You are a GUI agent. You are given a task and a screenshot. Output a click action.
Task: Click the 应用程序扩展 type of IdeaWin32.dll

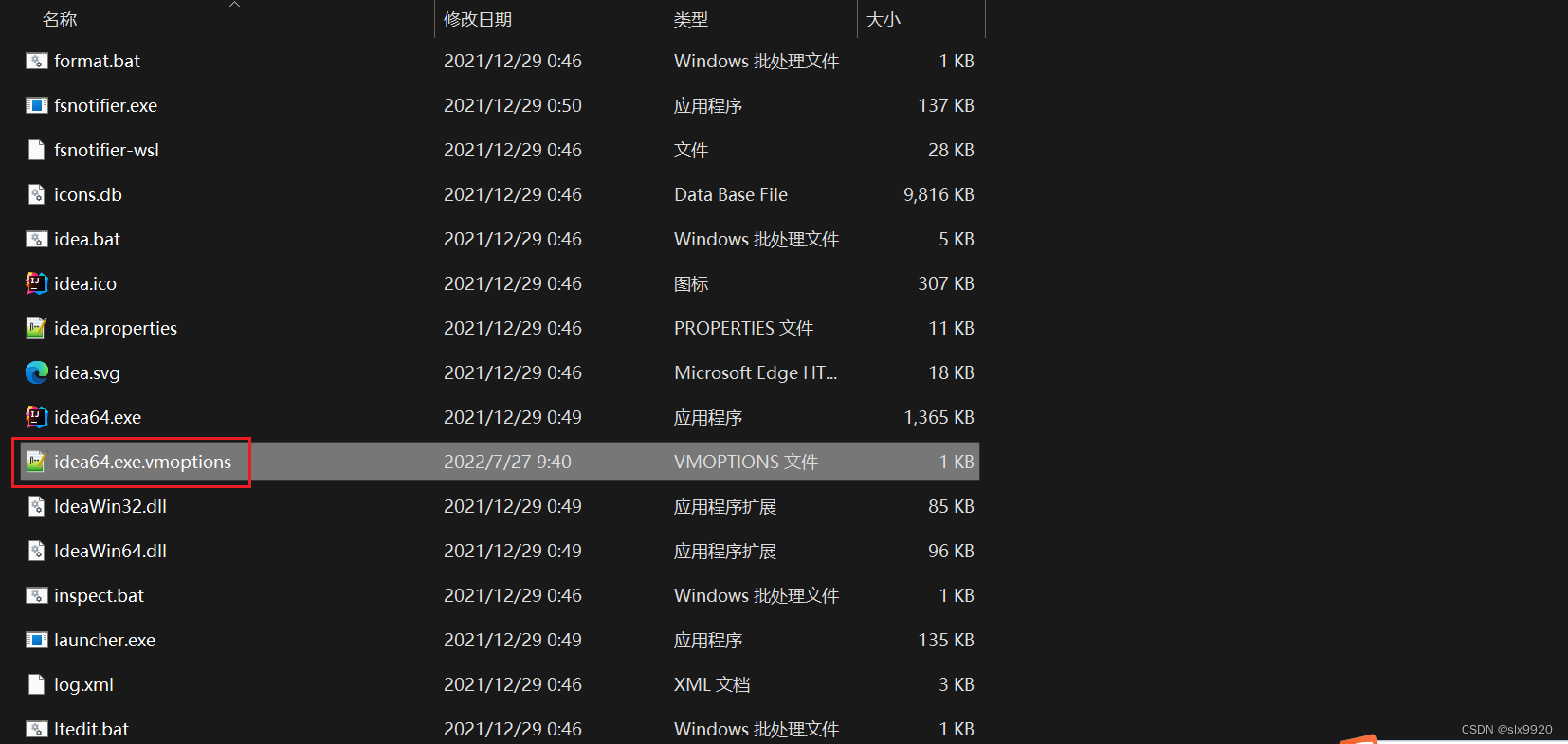725,506
